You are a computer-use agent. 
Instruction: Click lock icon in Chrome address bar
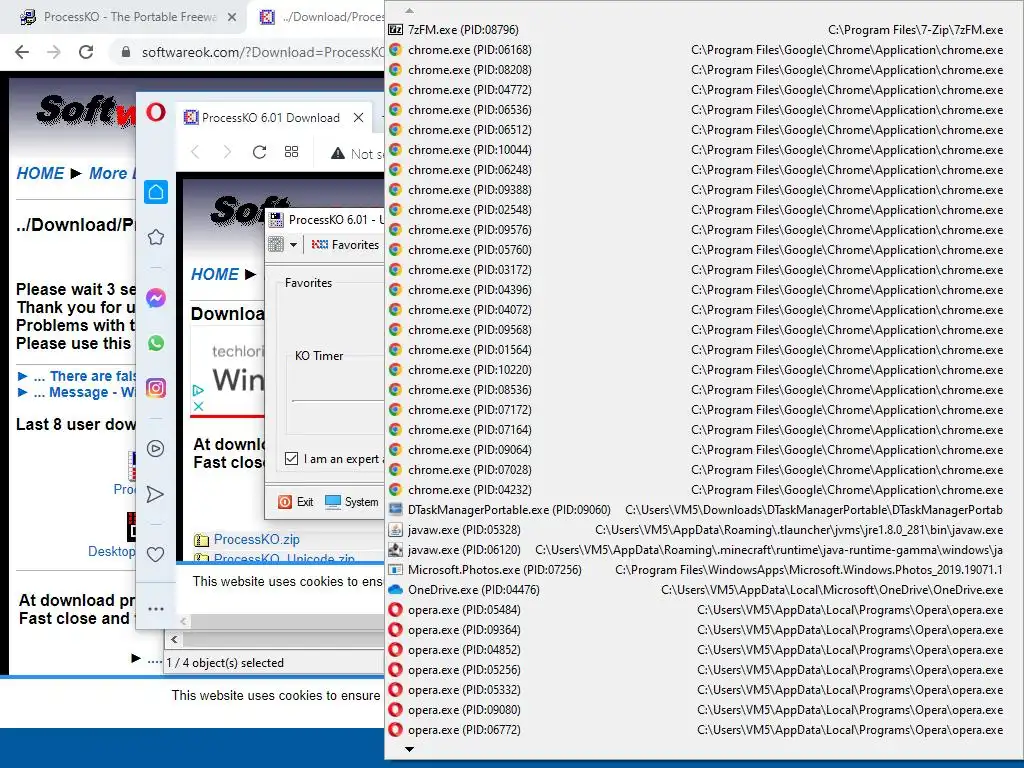point(126,52)
